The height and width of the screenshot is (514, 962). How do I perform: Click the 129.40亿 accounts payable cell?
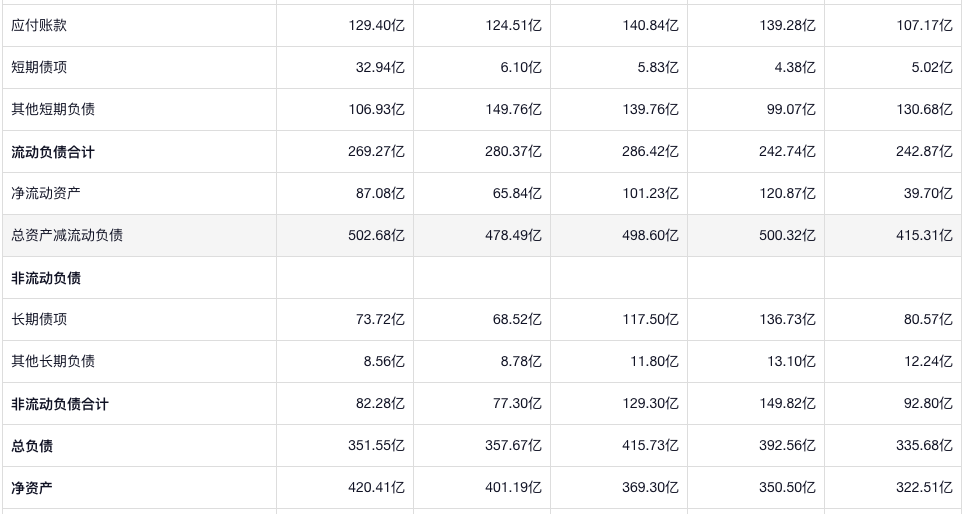tap(376, 25)
